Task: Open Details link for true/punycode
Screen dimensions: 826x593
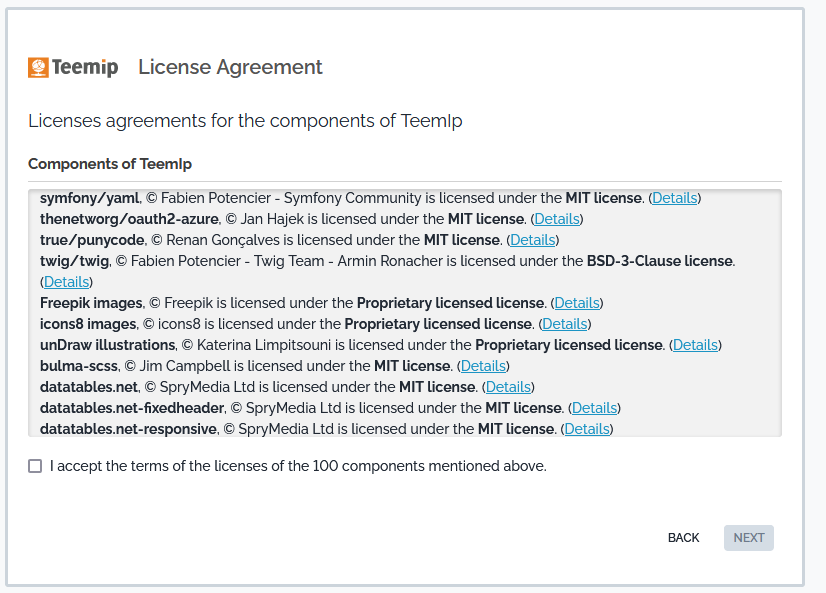Action: coord(533,240)
